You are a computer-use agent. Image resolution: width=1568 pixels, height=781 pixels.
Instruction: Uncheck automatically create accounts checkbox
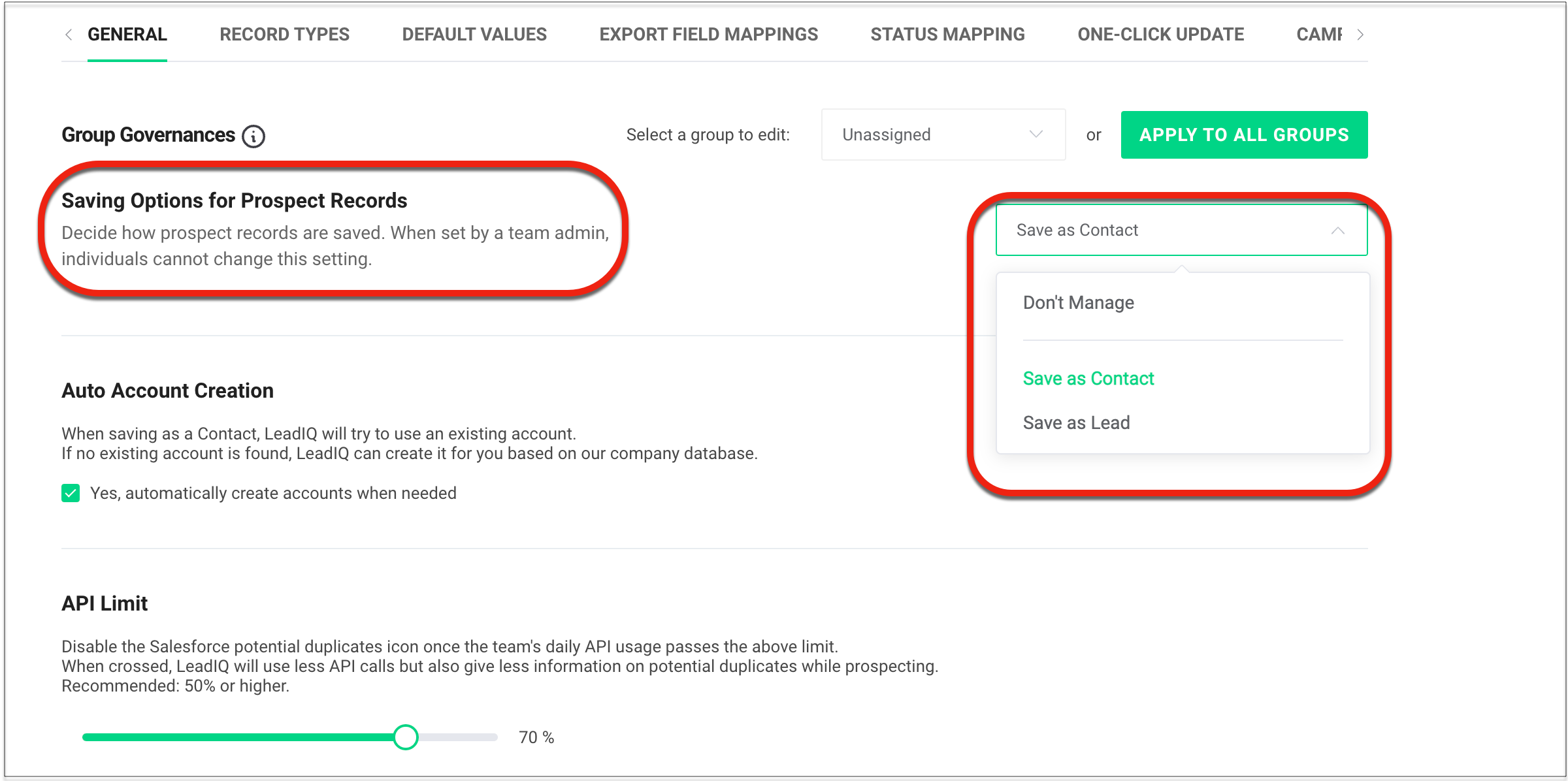(x=71, y=493)
